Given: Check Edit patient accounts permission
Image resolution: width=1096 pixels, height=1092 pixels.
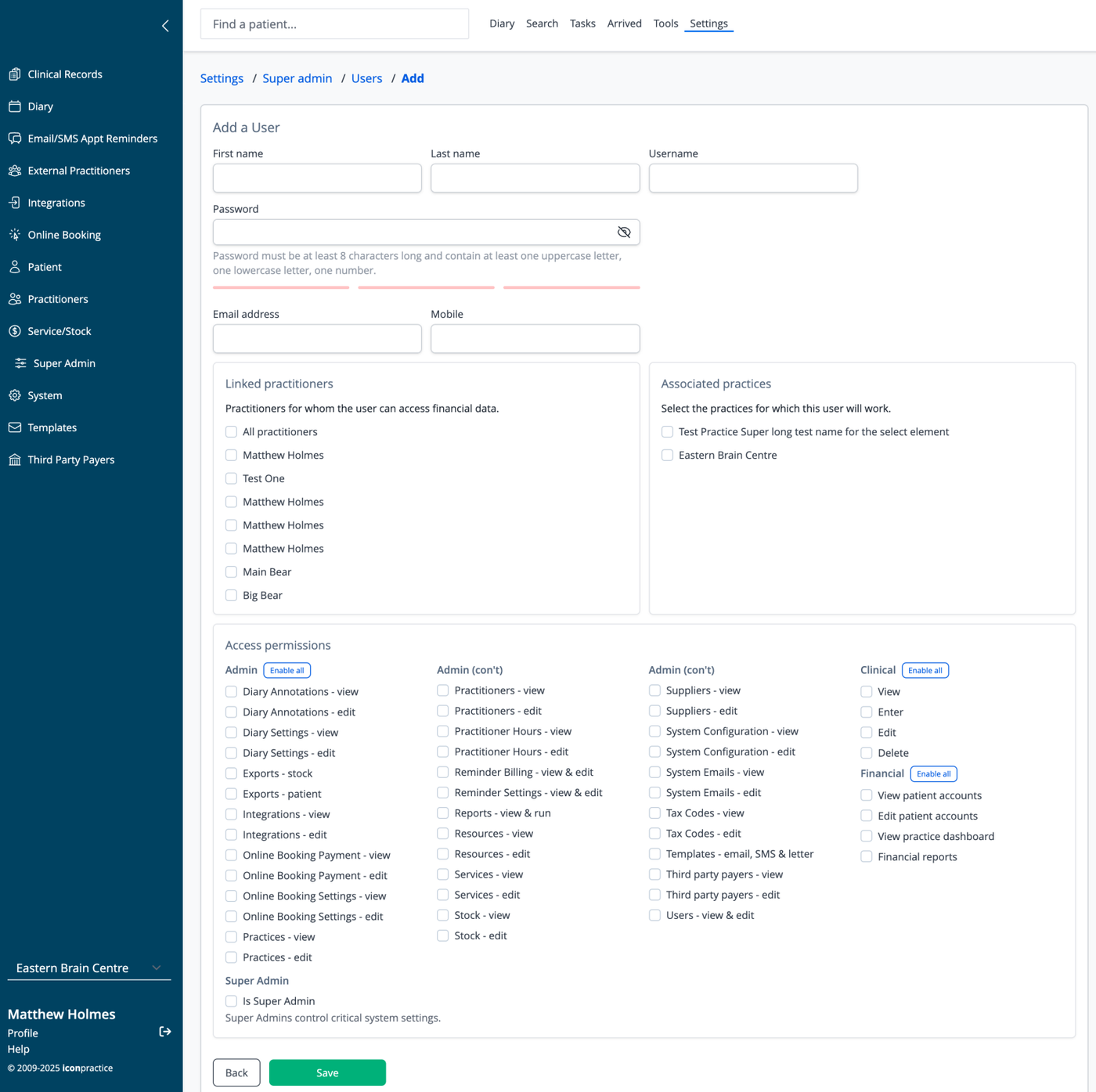Looking at the screenshot, I should [867, 816].
